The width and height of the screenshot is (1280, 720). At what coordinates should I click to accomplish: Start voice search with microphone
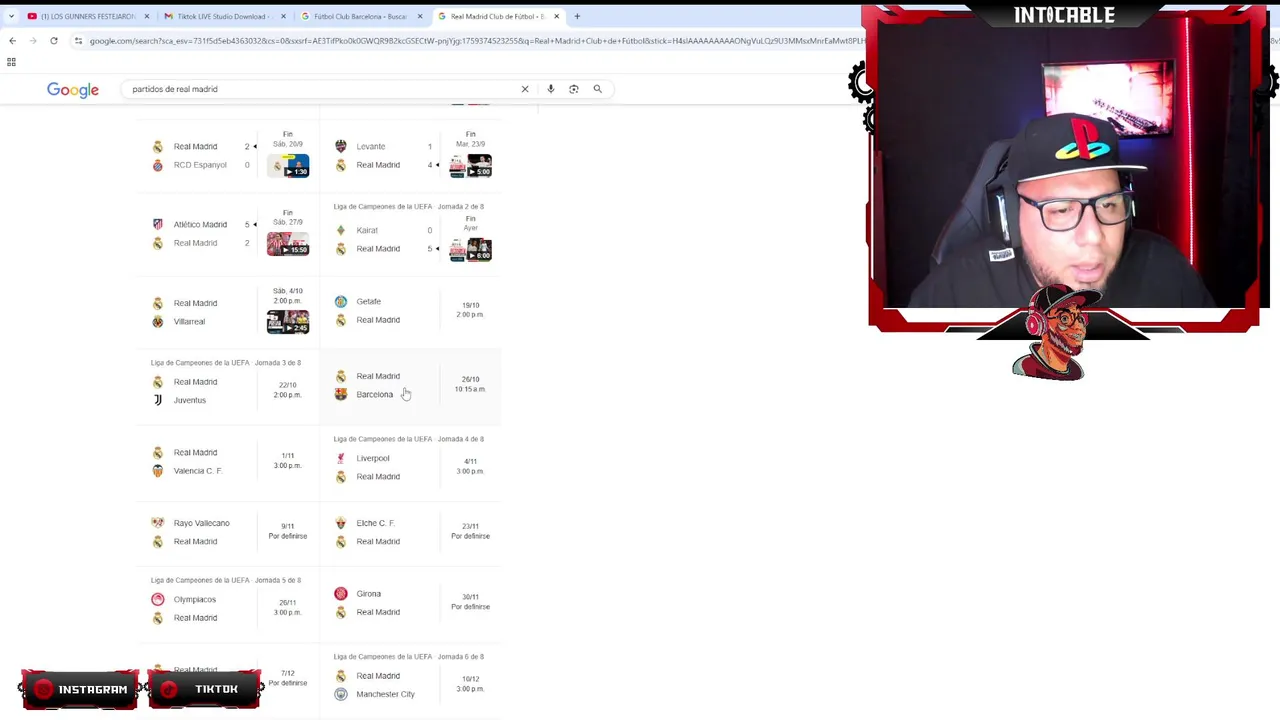point(551,89)
